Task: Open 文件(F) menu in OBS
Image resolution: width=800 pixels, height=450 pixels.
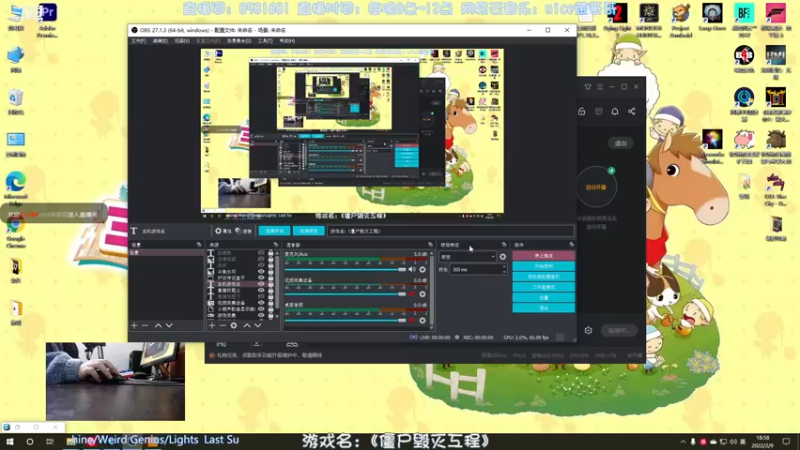Action: pyautogui.click(x=138, y=41)
